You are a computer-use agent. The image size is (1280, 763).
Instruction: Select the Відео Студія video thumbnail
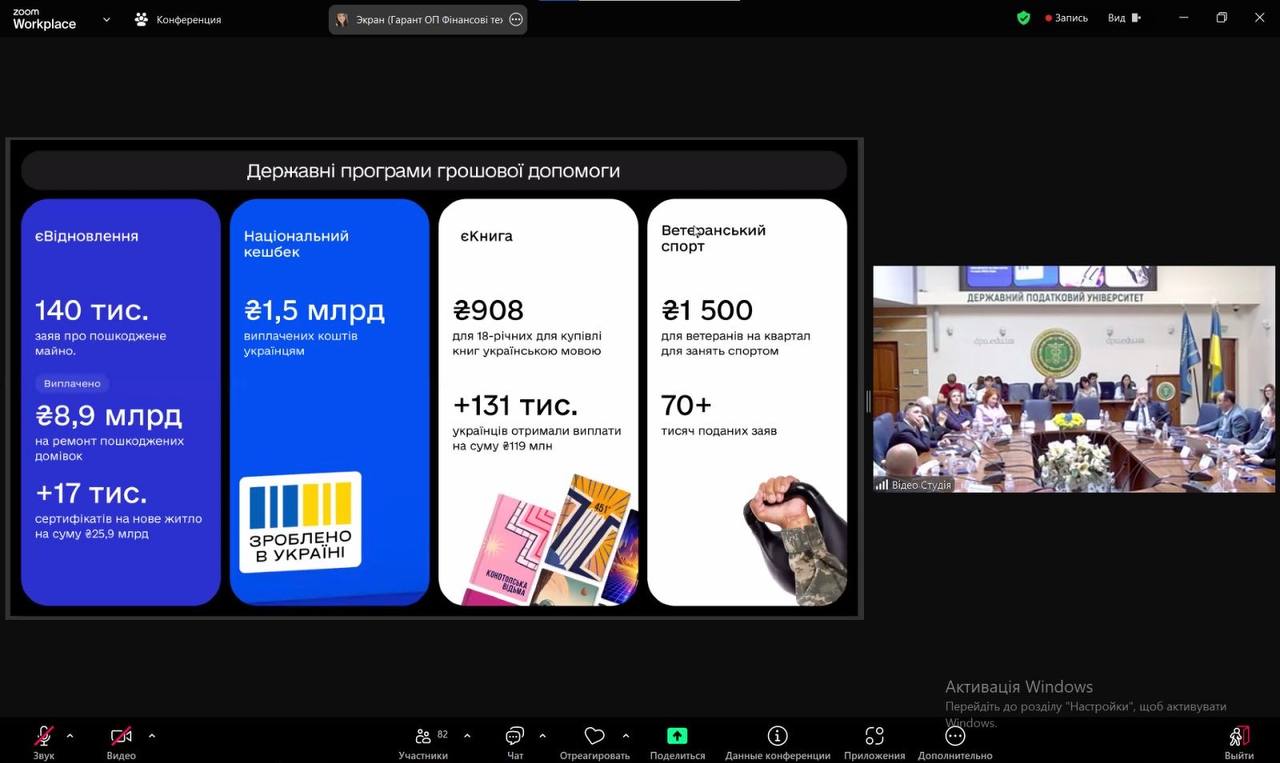[x=1073, y=379]
